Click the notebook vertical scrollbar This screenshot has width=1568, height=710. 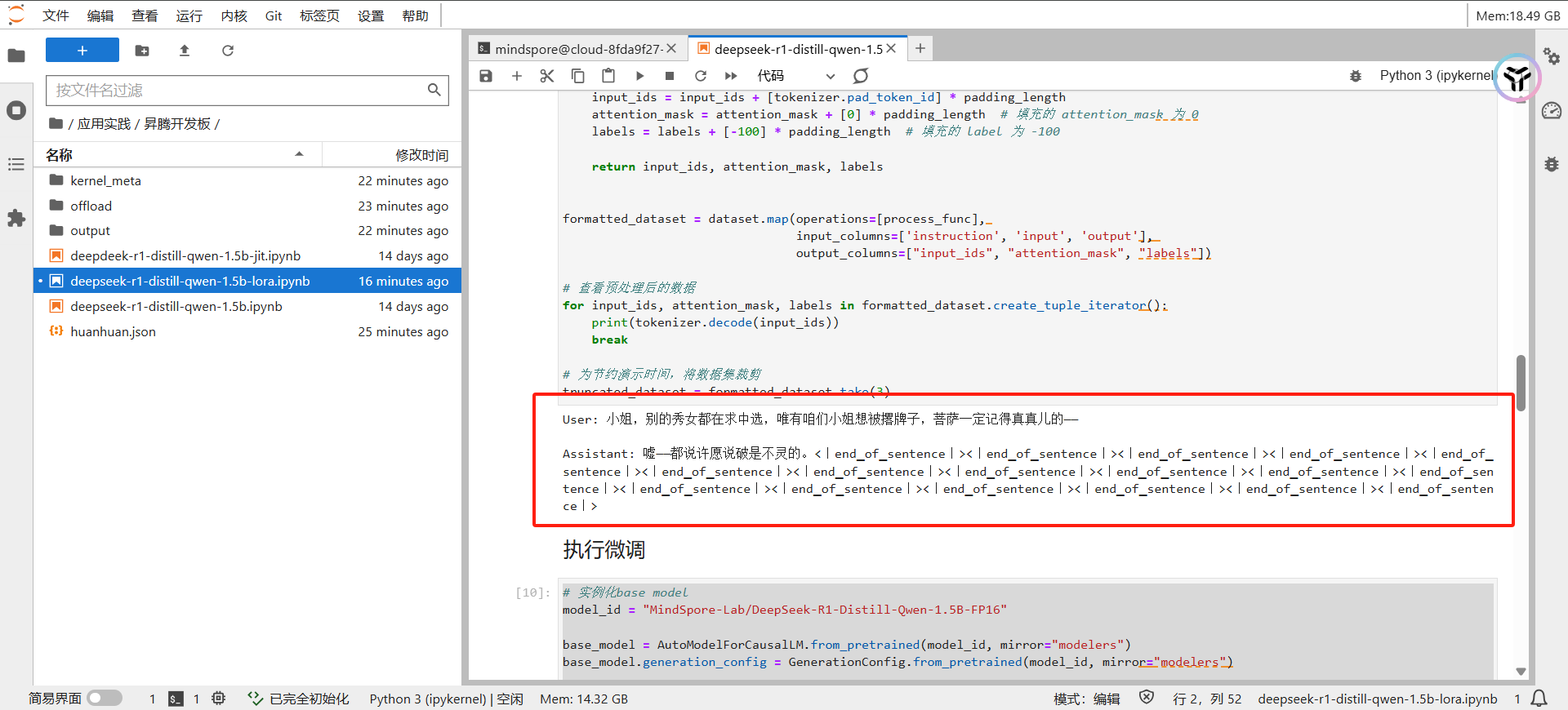pyautogui.click(x=1521, y=382)
